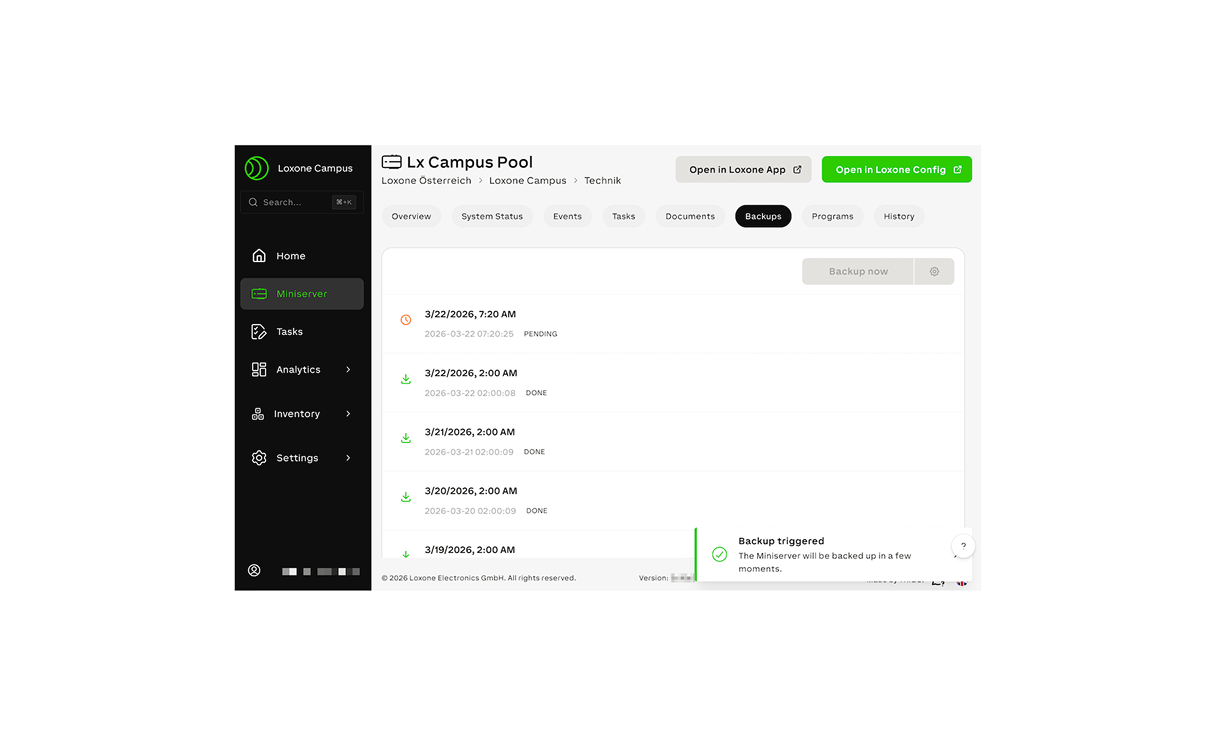
Task: Follow the Loxone Campus breadcrumb link
Action: (x=528, y=181)
